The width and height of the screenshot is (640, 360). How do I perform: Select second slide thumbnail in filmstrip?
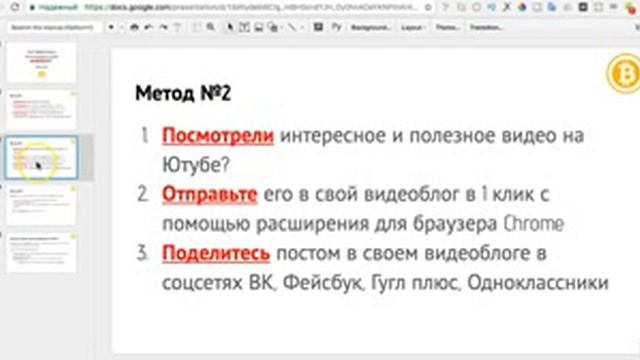point(41,109)
